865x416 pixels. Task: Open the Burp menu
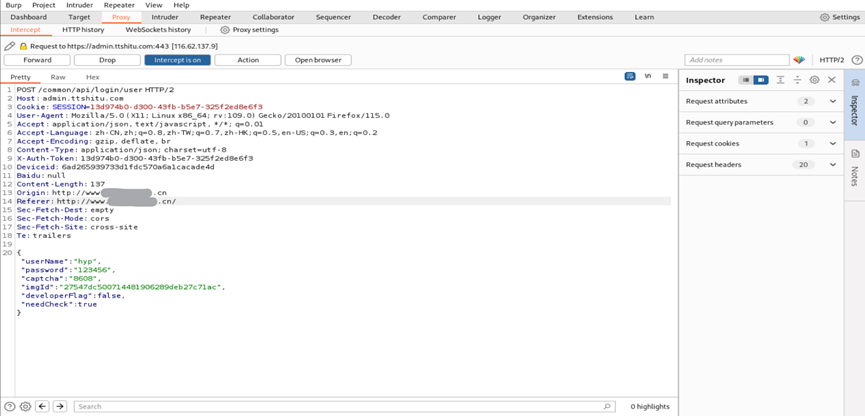pyautogui.click(x=13, y=5)
